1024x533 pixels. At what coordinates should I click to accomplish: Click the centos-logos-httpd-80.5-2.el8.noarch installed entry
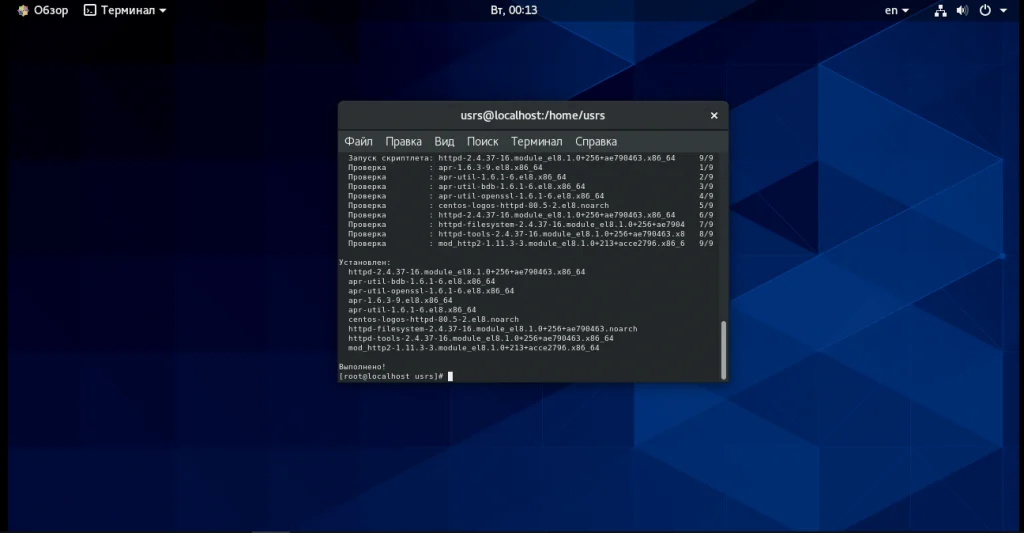click(x=434, y=319)
